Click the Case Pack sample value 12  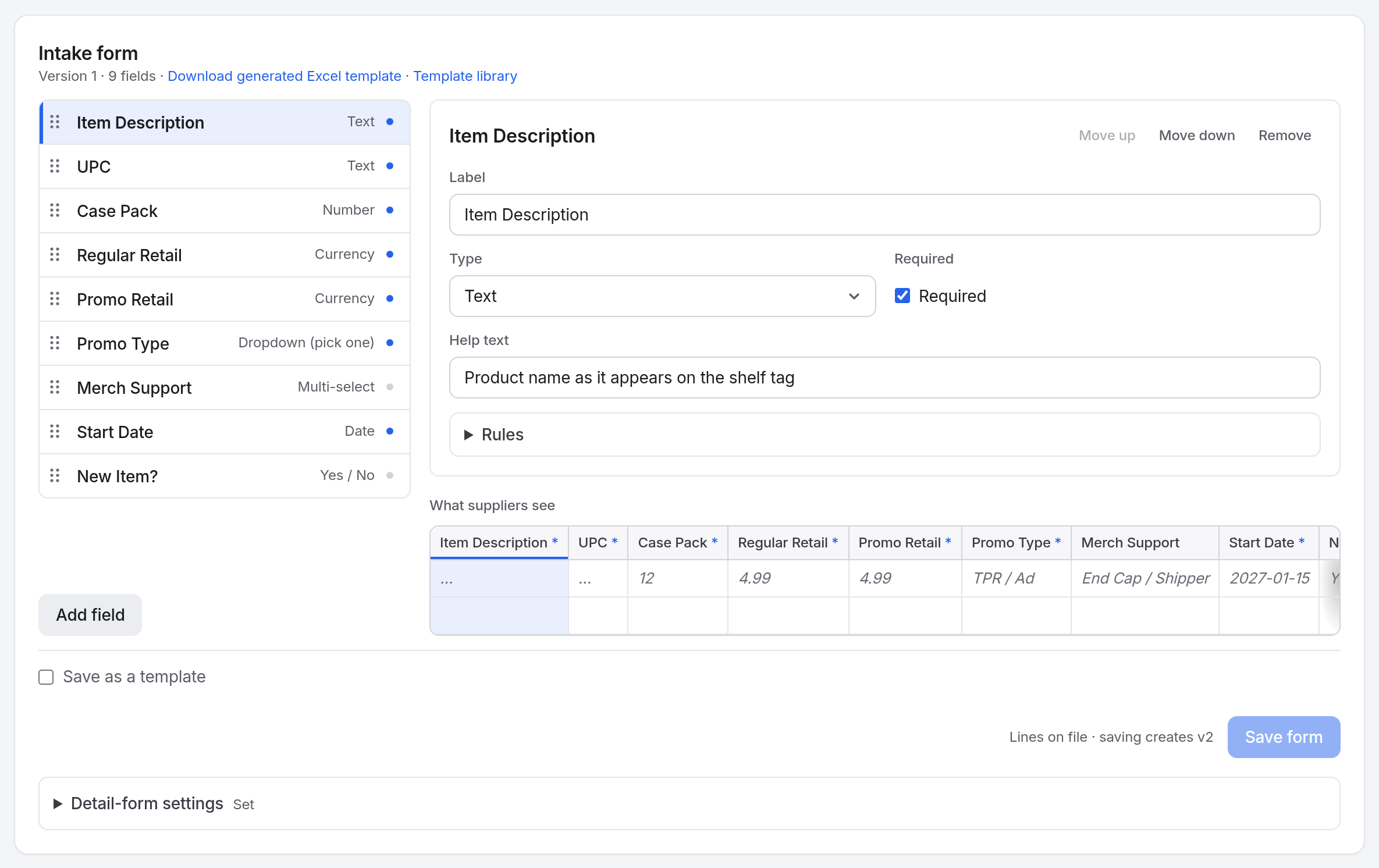[x=677, y=578]
